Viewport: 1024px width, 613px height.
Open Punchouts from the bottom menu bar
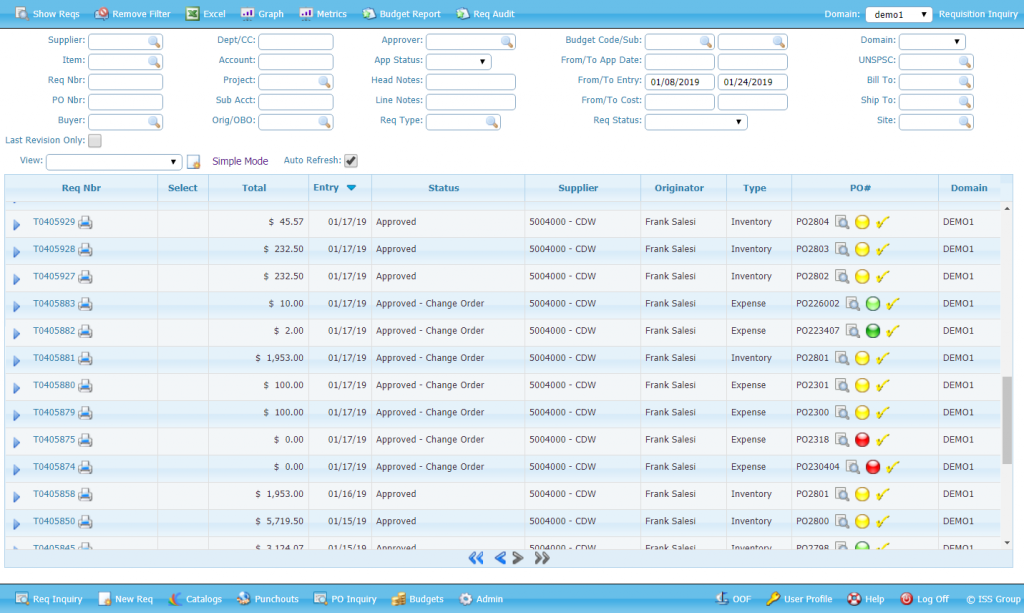click(x=267, y=599)
